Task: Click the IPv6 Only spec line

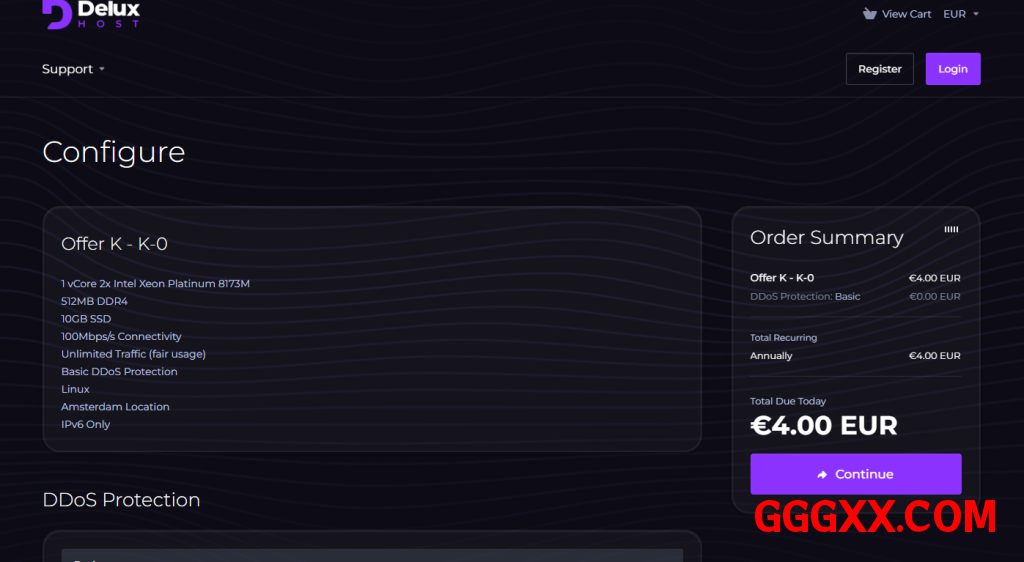Action: tap(86, 424)
